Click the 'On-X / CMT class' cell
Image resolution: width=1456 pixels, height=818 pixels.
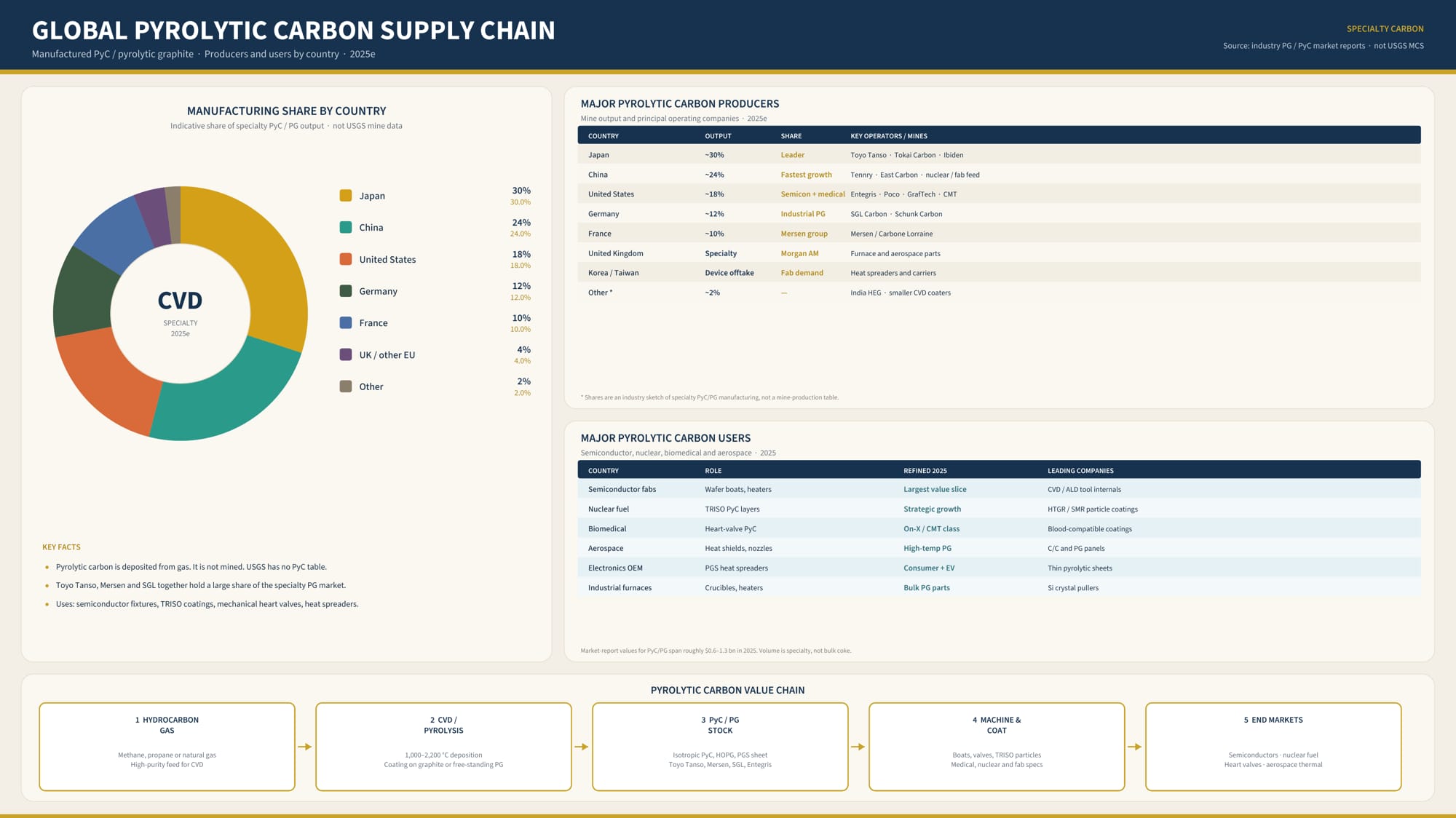pos(931,529)
